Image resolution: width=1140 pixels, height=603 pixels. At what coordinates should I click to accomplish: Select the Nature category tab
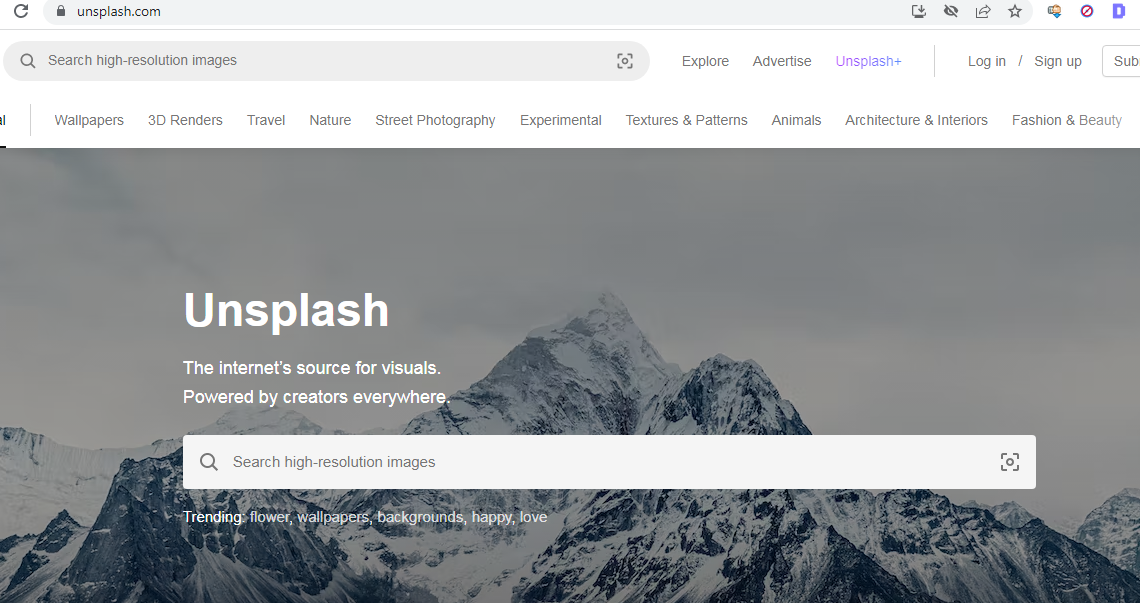pos(330,120)
